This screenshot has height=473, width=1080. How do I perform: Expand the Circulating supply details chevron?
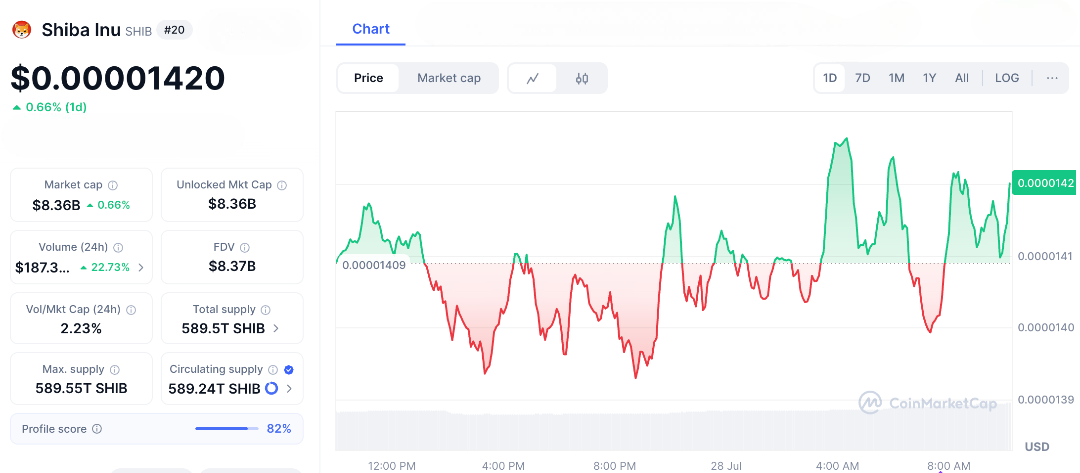tap(289, 388)
